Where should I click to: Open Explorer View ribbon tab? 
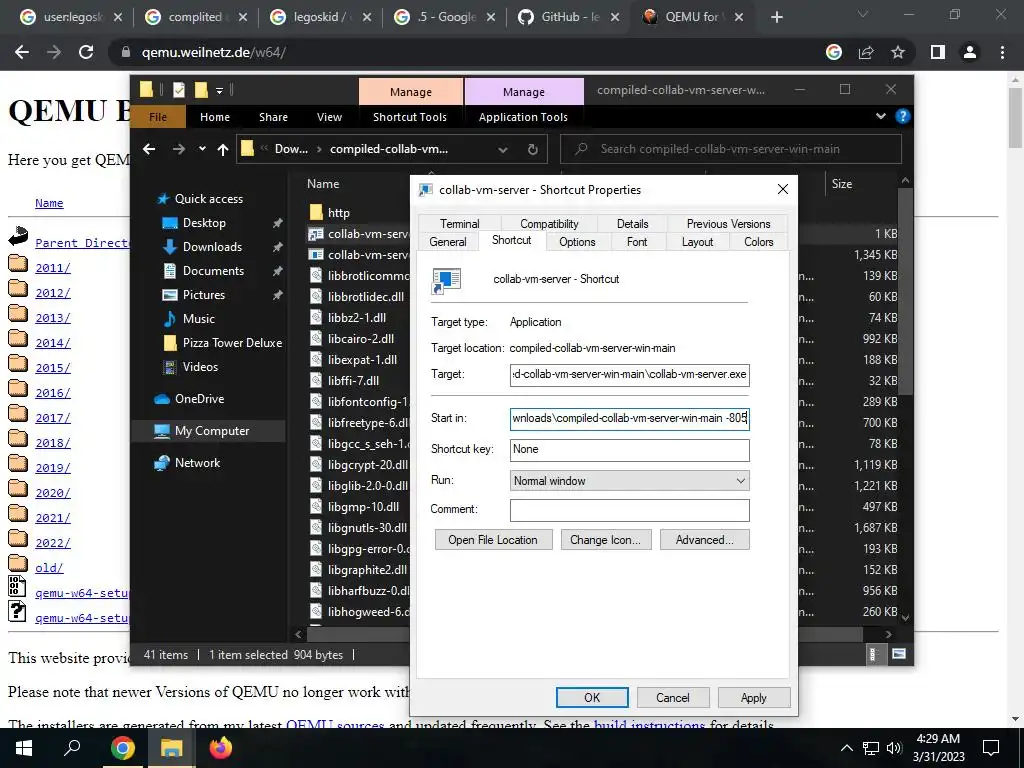pyautogui.click(x=329, y=117)
